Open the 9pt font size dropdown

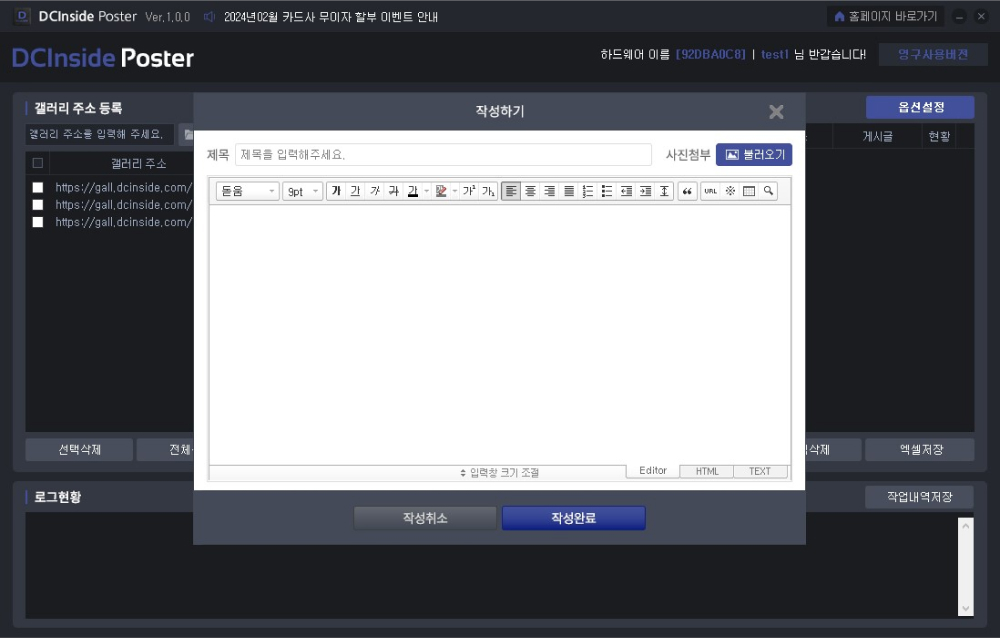302,191
